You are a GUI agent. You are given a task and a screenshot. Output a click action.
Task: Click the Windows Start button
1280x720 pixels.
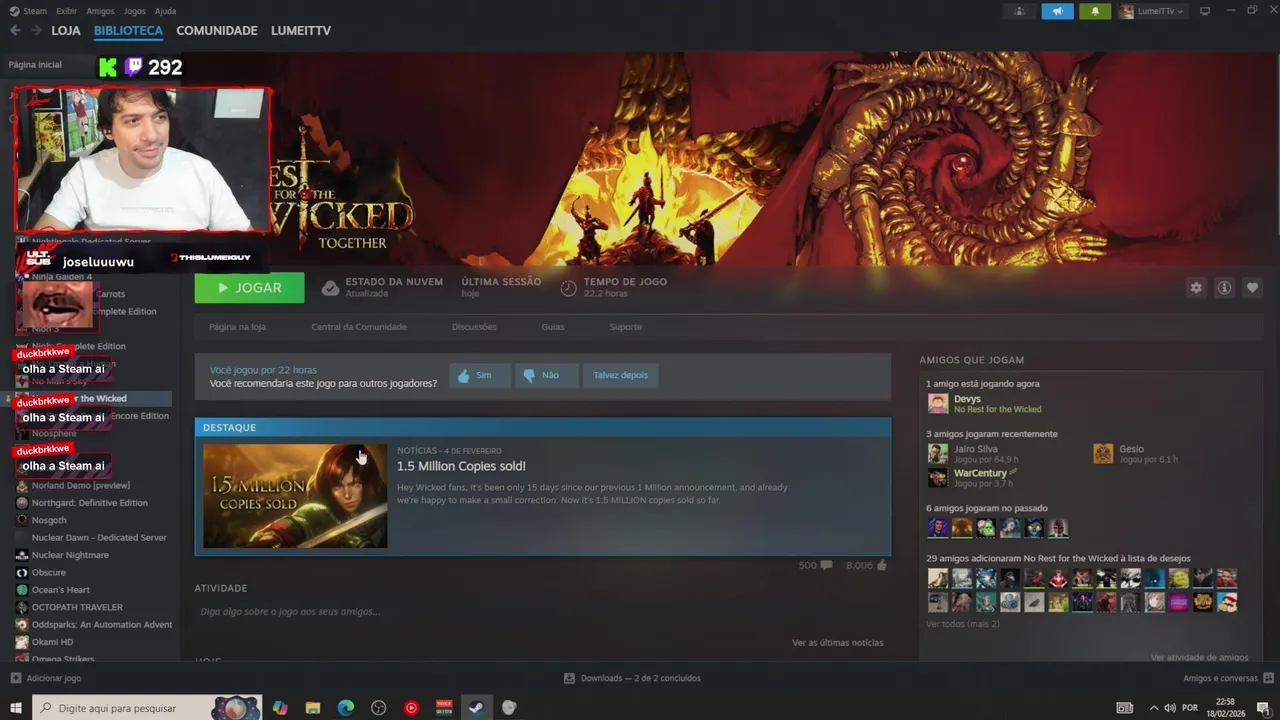click(16, 708)
